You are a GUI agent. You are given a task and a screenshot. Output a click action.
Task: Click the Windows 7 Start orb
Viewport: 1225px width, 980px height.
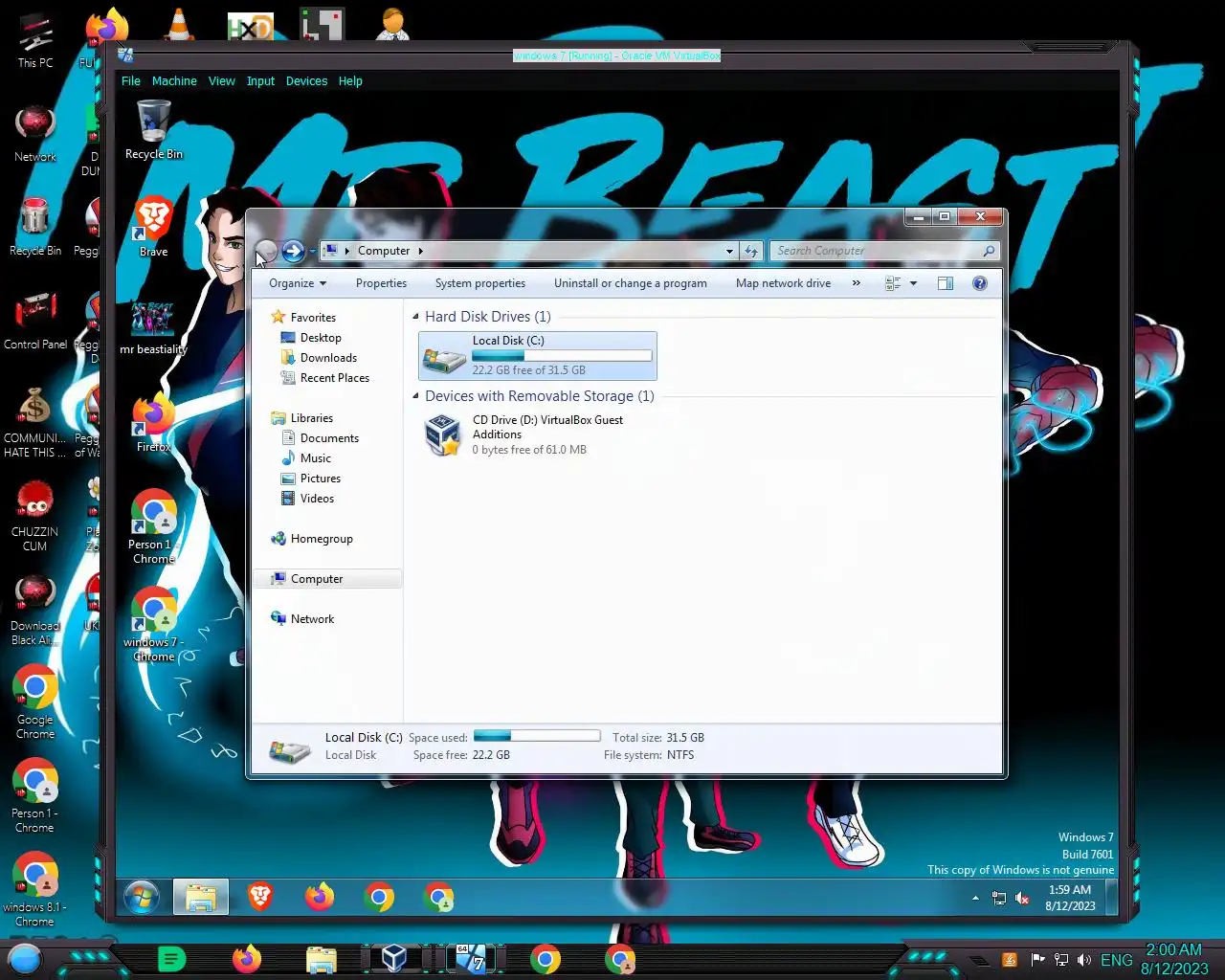[x=141, y=898]
